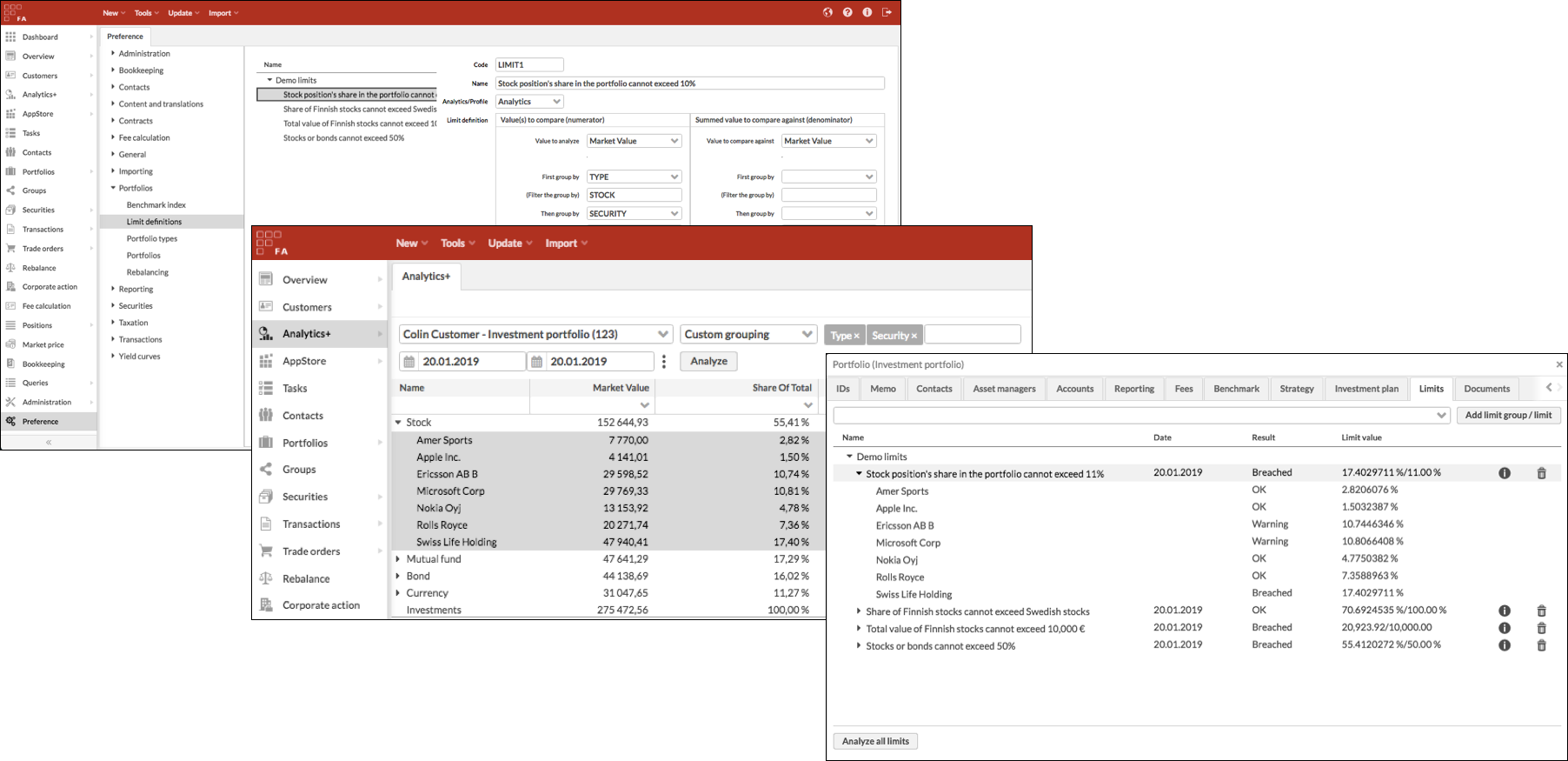Click empty grouping input after Security tag
Viewport: 1568px width, 761px height.
coord(973,335)
